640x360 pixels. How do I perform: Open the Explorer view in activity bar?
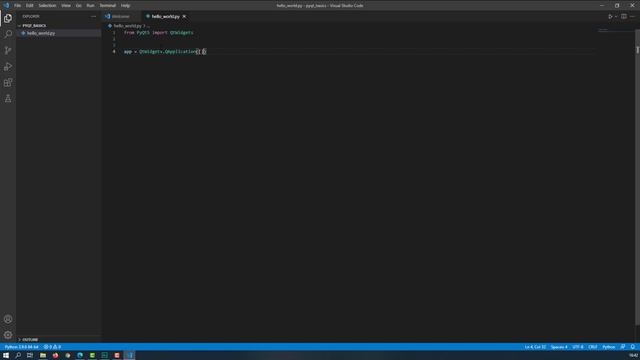[8, 18]
